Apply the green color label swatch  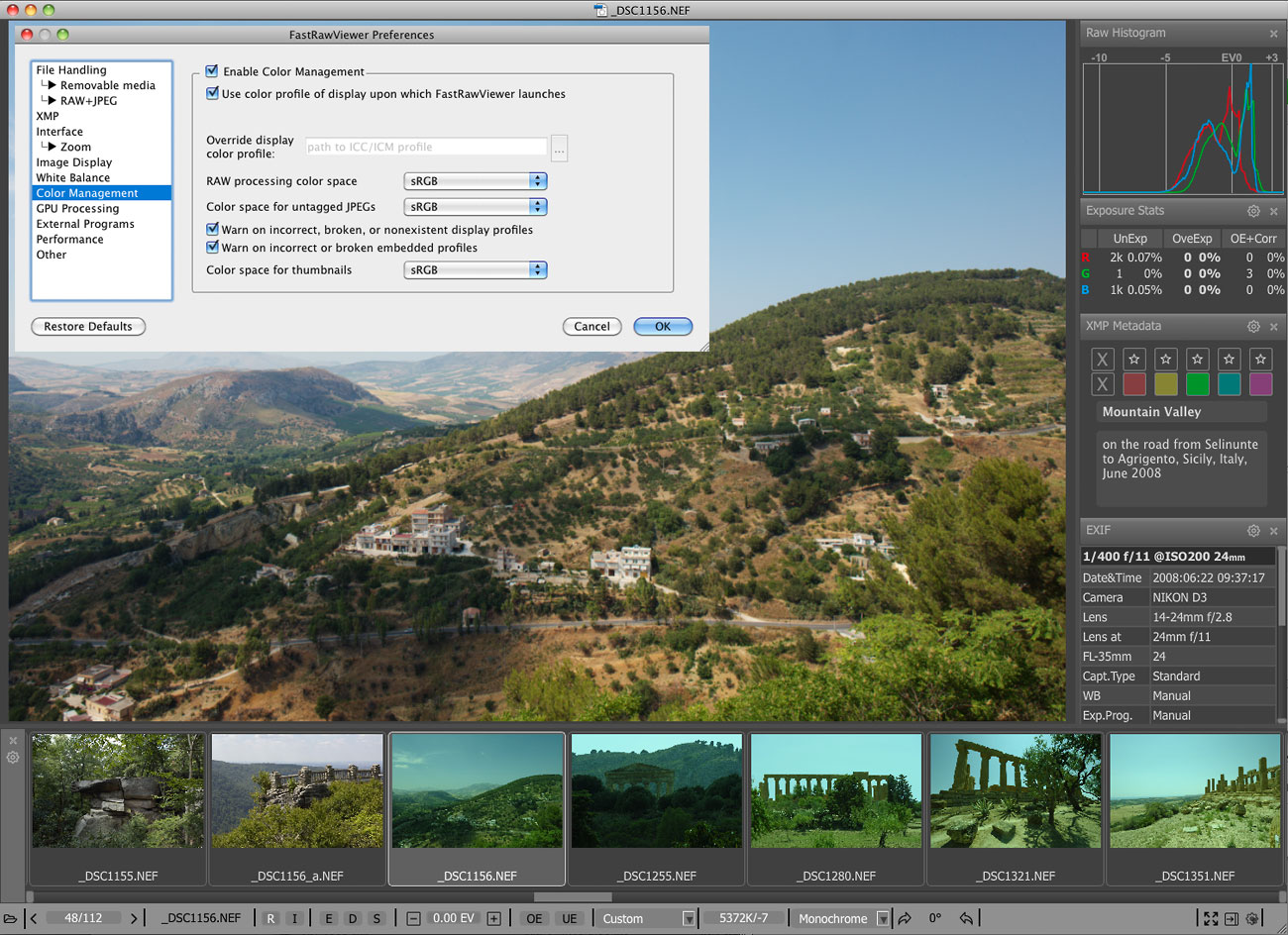tap(1197, 384)
